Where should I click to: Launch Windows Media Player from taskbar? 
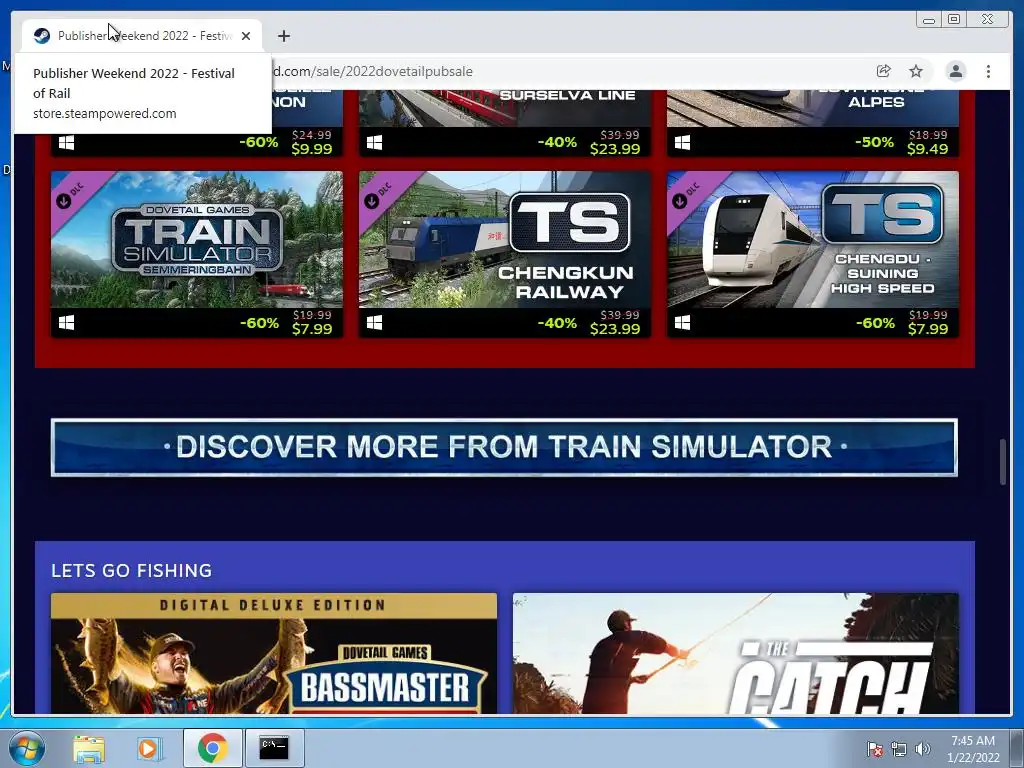[149, 749]
